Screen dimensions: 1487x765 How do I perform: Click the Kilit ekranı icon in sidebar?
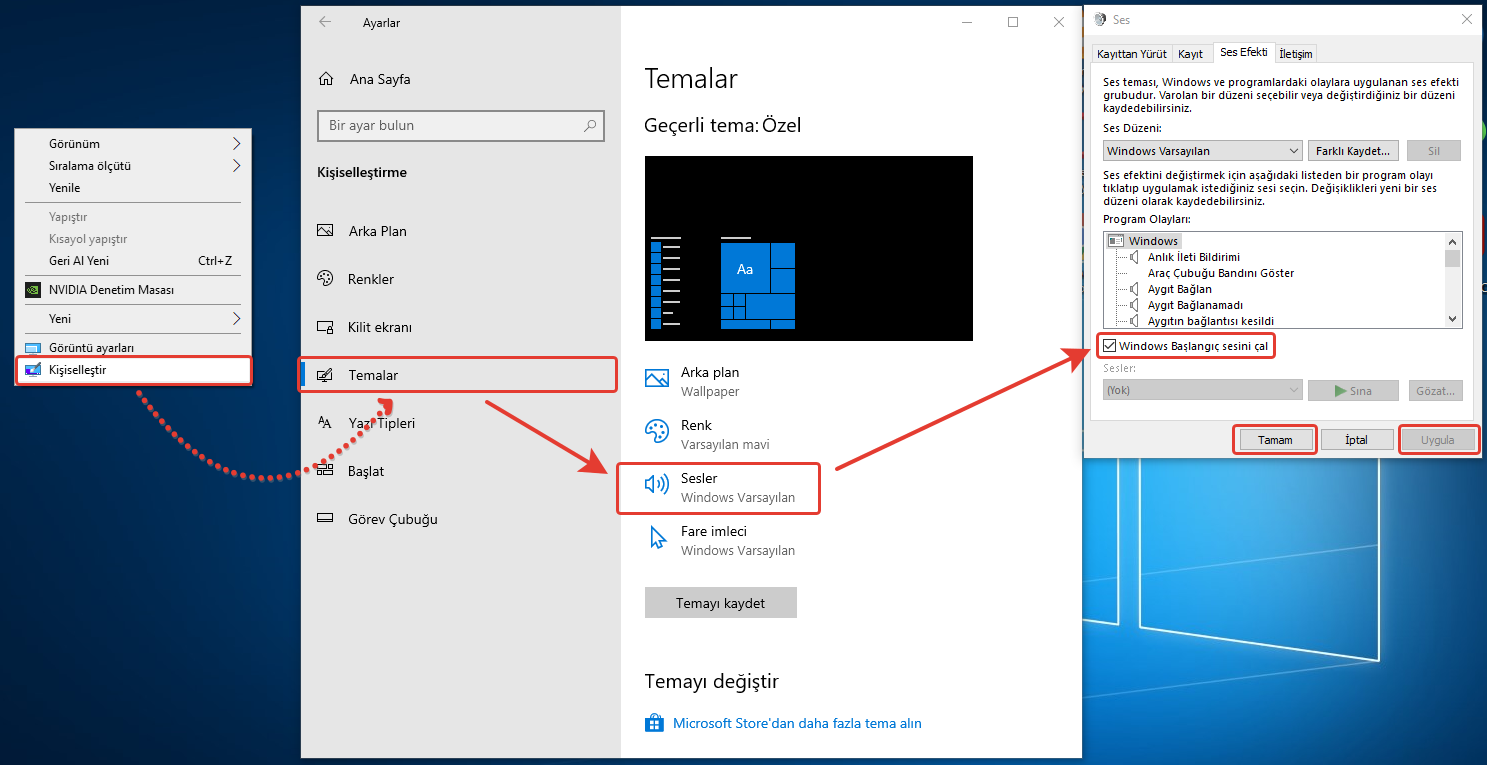[x=325, y=327]
